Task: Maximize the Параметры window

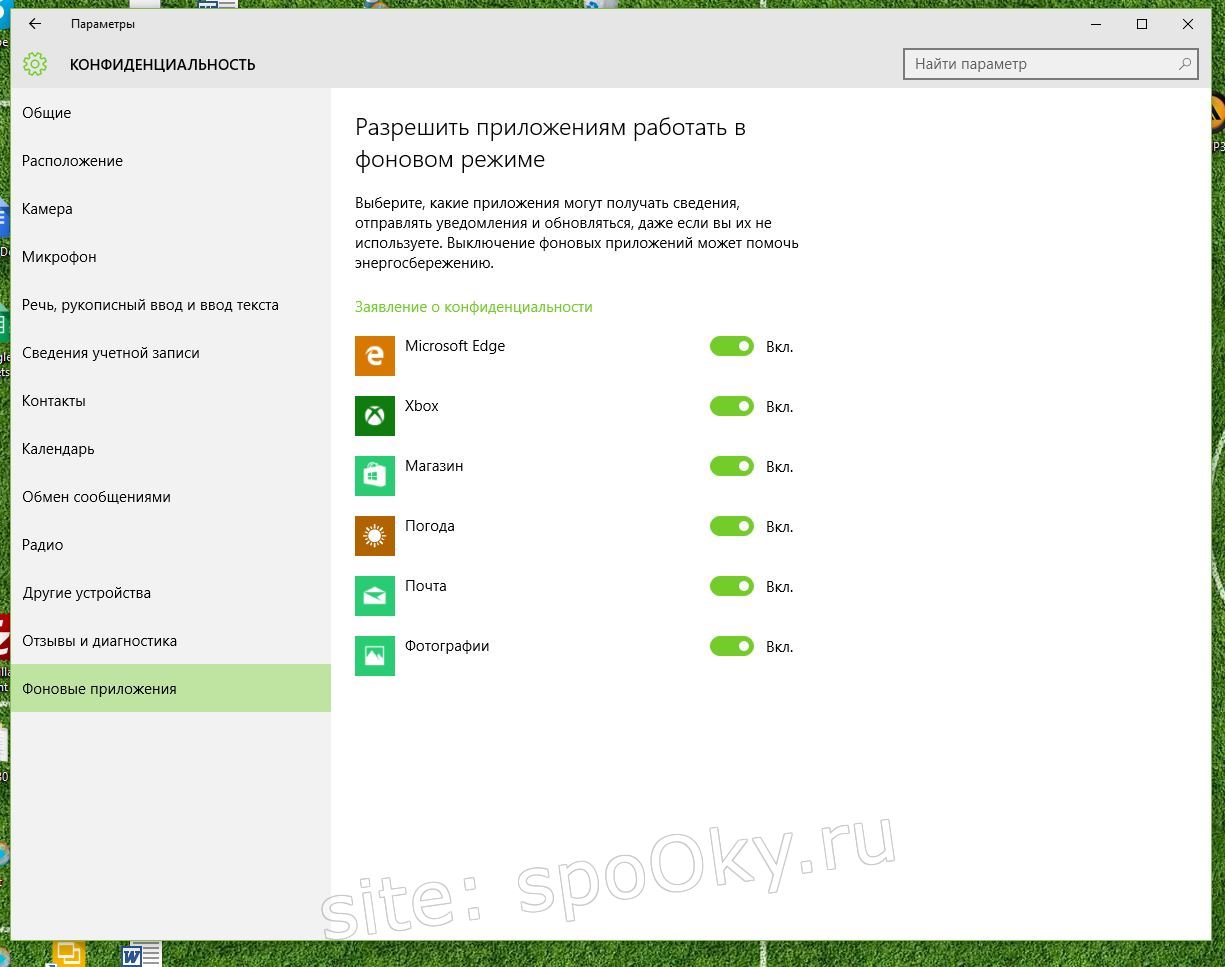Action: [1142, 24]
